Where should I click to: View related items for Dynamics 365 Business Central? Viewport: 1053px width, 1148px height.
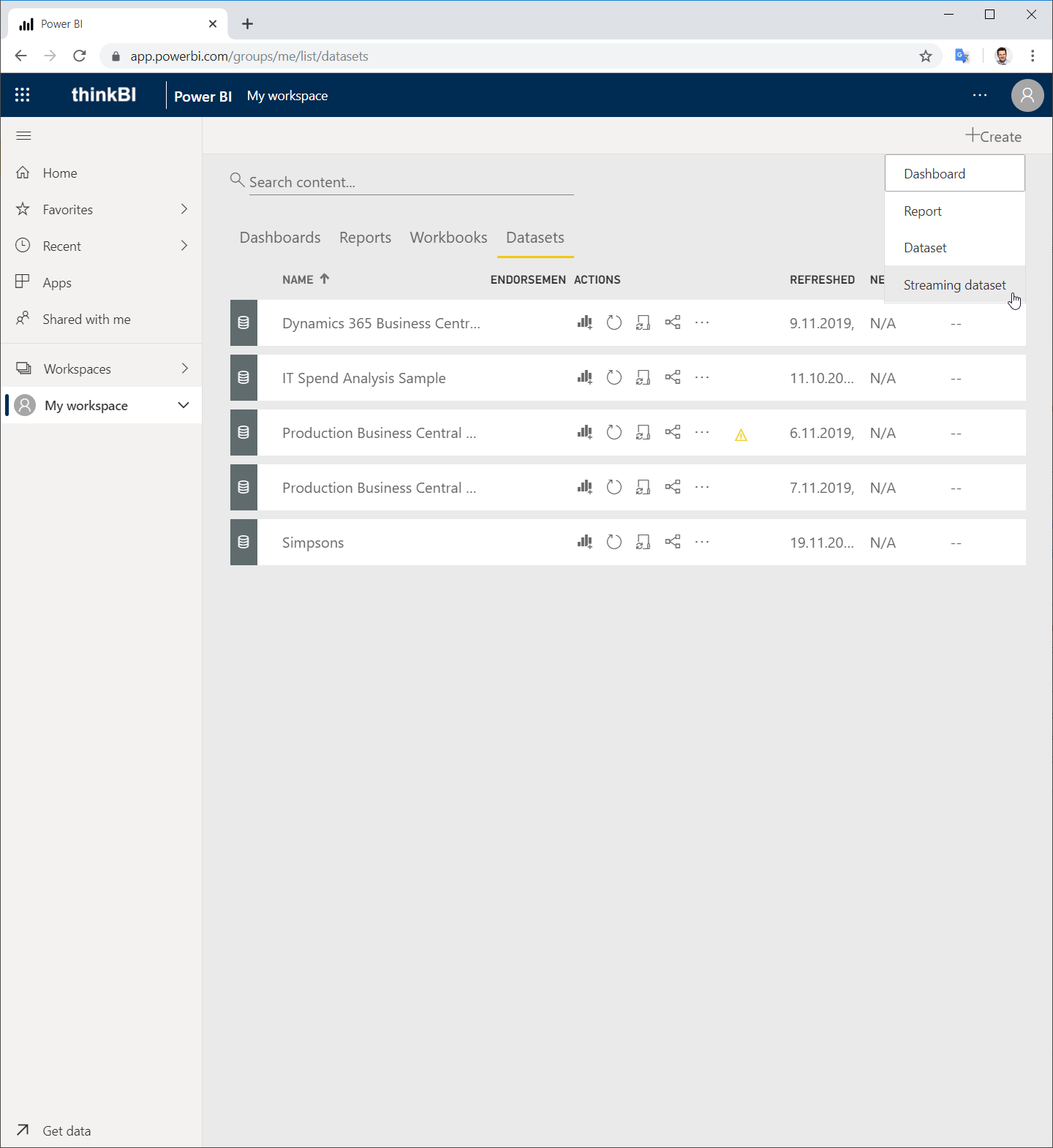click(673, 322)
